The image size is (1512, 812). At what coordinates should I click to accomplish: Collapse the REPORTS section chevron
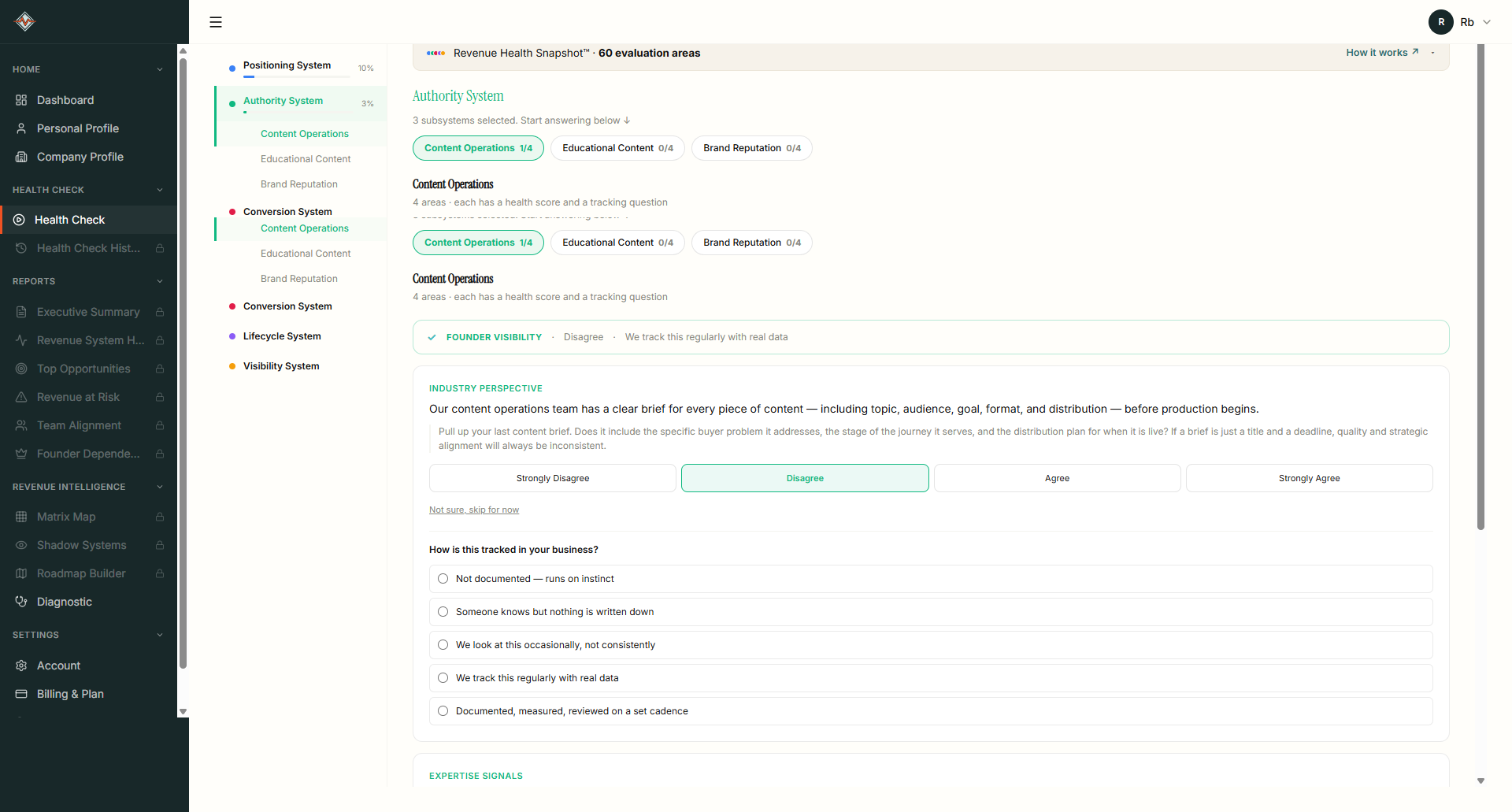[160, 281]
